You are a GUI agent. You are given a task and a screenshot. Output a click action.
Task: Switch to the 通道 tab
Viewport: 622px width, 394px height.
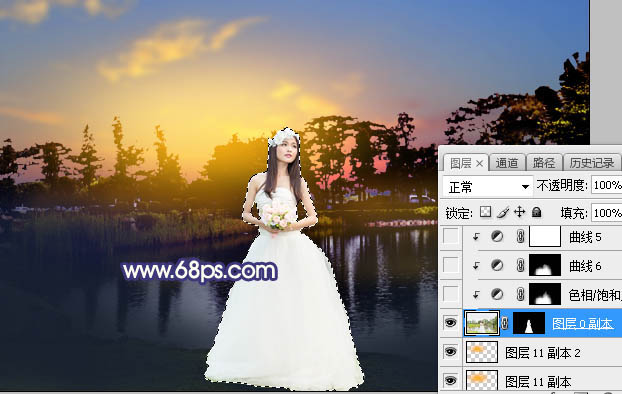tap(507, 163)
